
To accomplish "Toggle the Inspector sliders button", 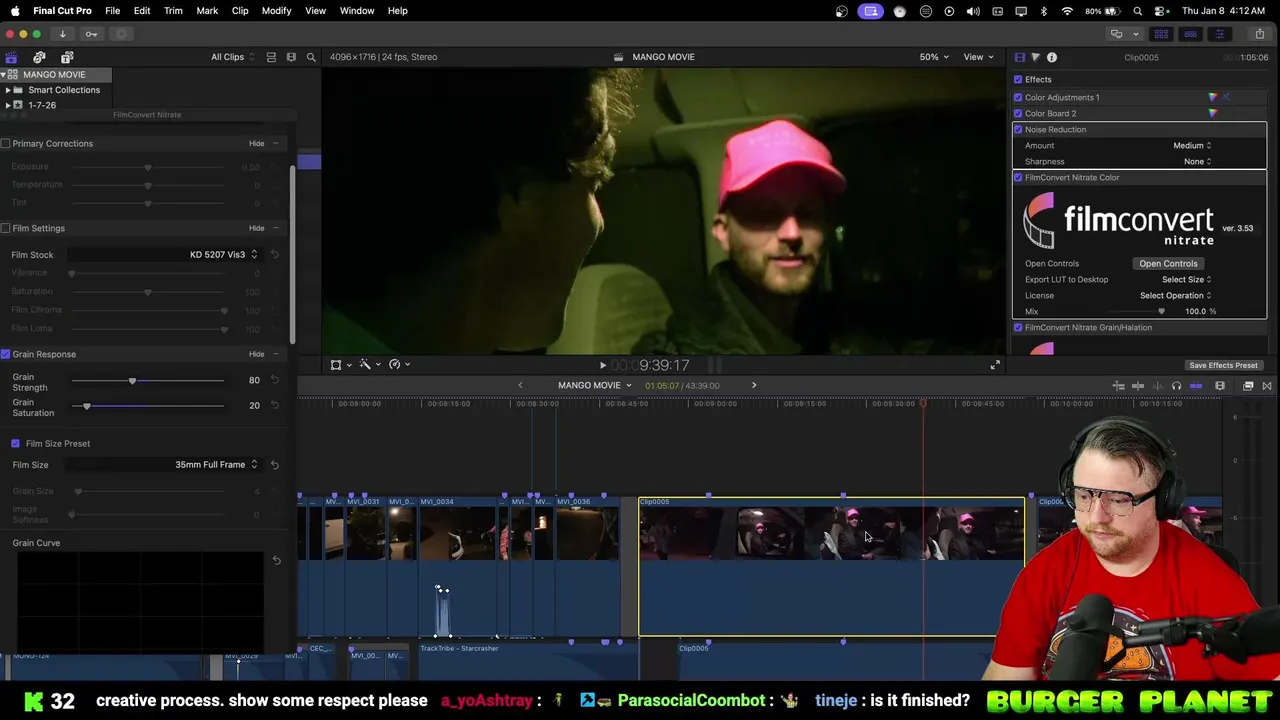I will (x=1219, y=34).
